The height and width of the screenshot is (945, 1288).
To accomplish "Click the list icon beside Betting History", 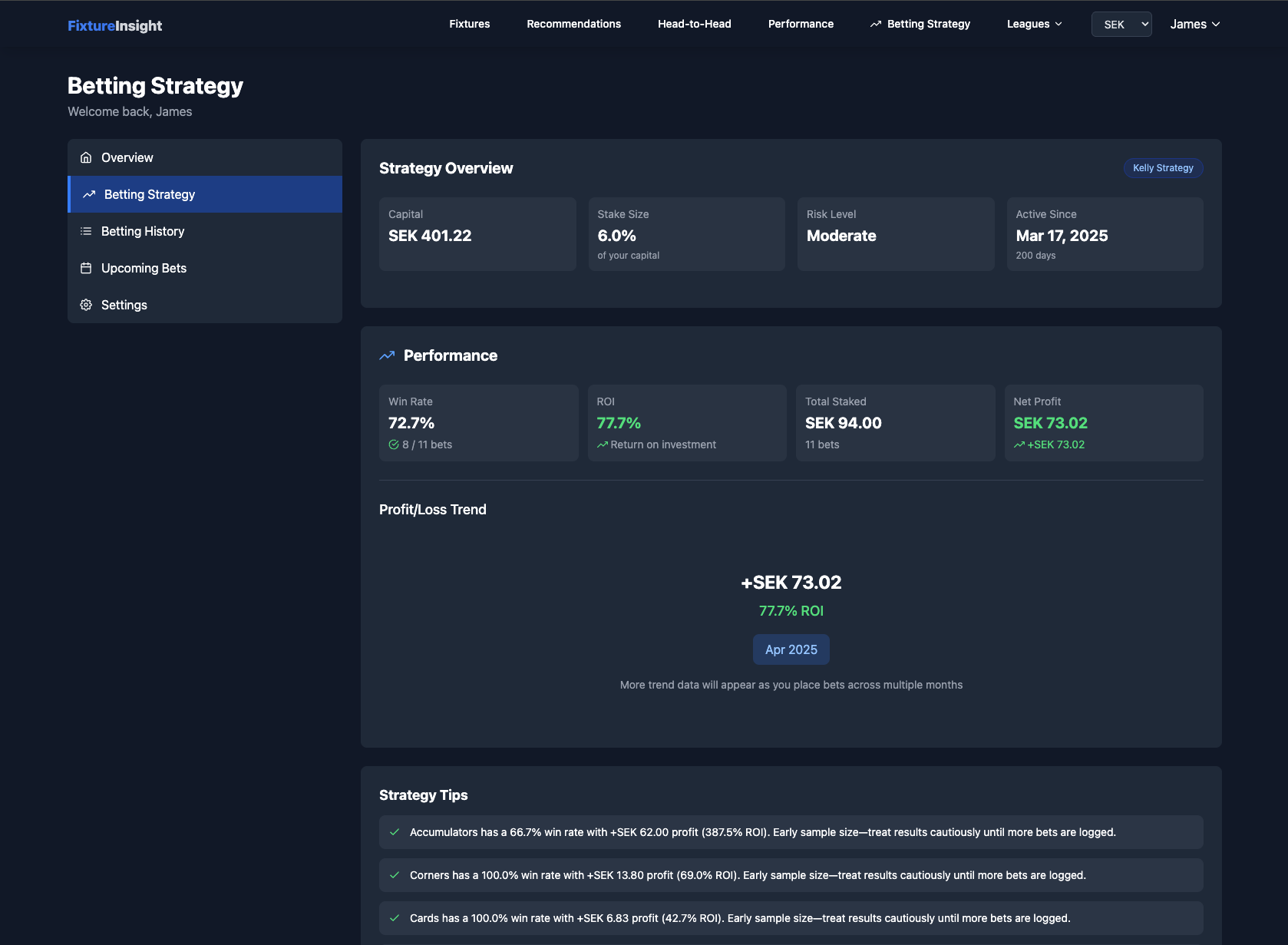I will point(86,231).
